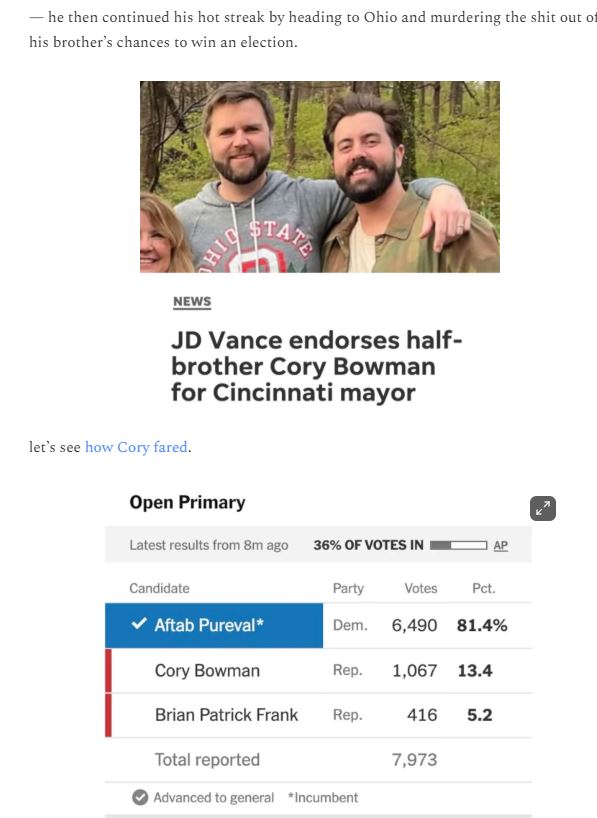Open the 'how Cory fared' link

pos(136,447)
